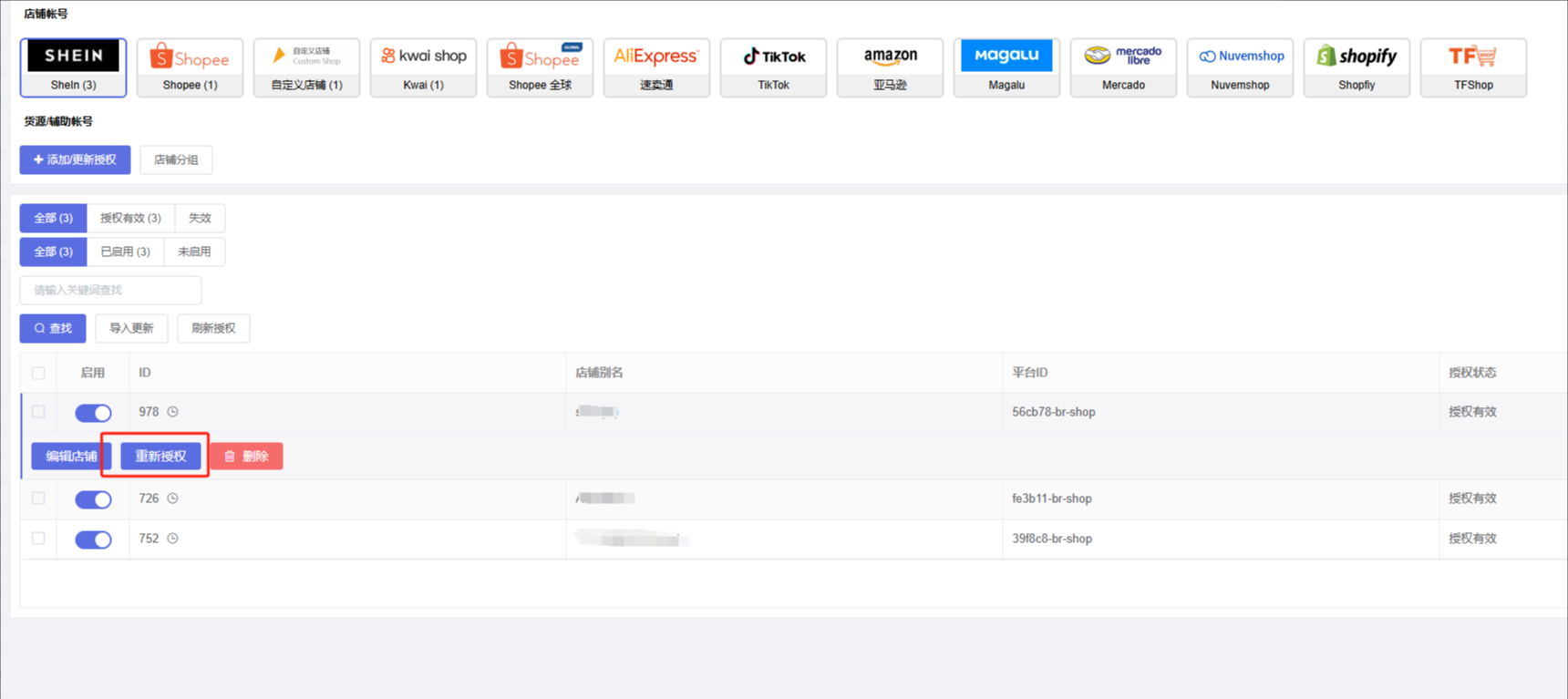Click the ID value 752
1568x699 pixels.
[x=149, y=539]
